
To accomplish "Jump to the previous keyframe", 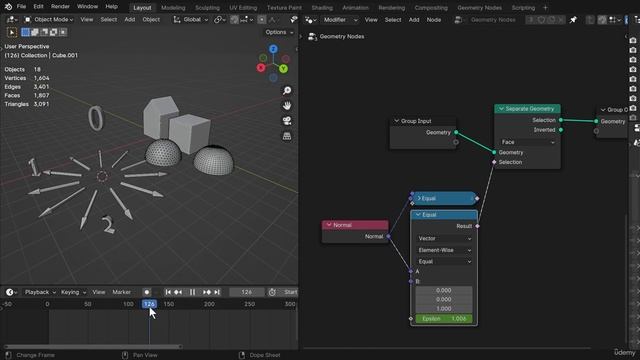I will tap(178, 292).
